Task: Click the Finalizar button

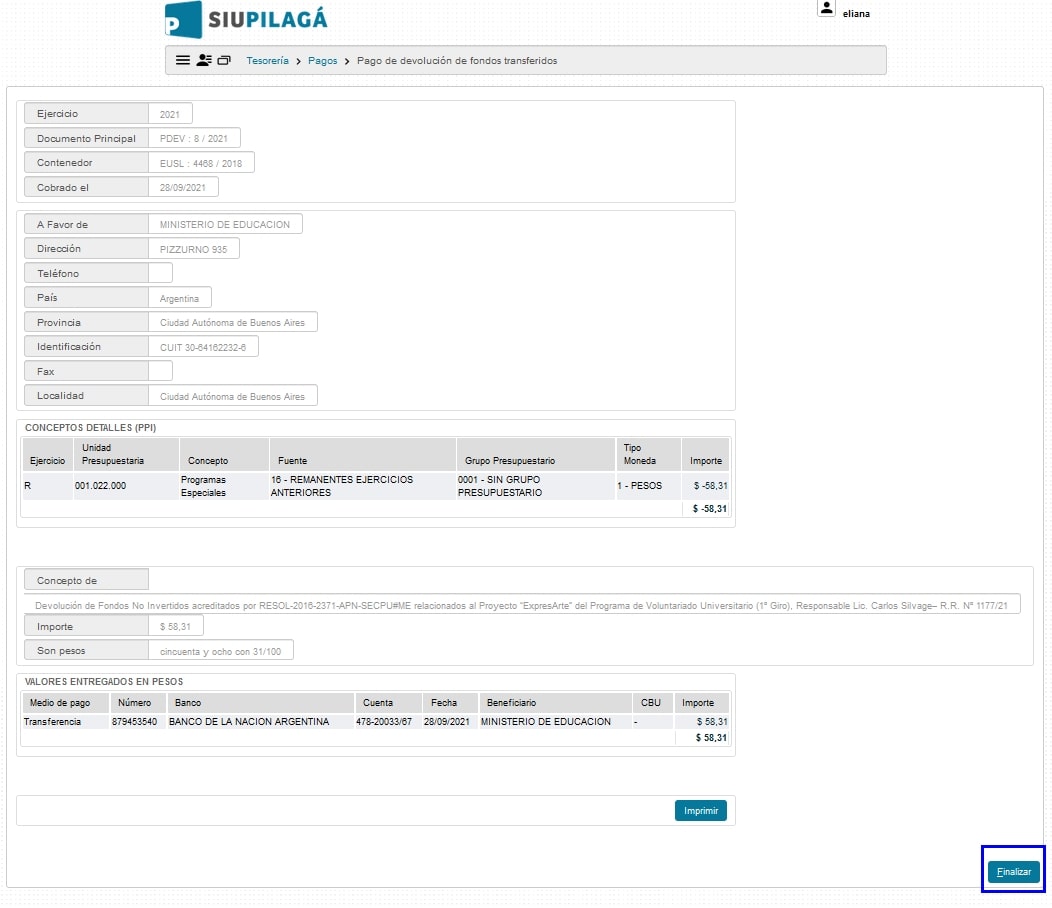Action: pyautogui.click(x=1014, y=872)
